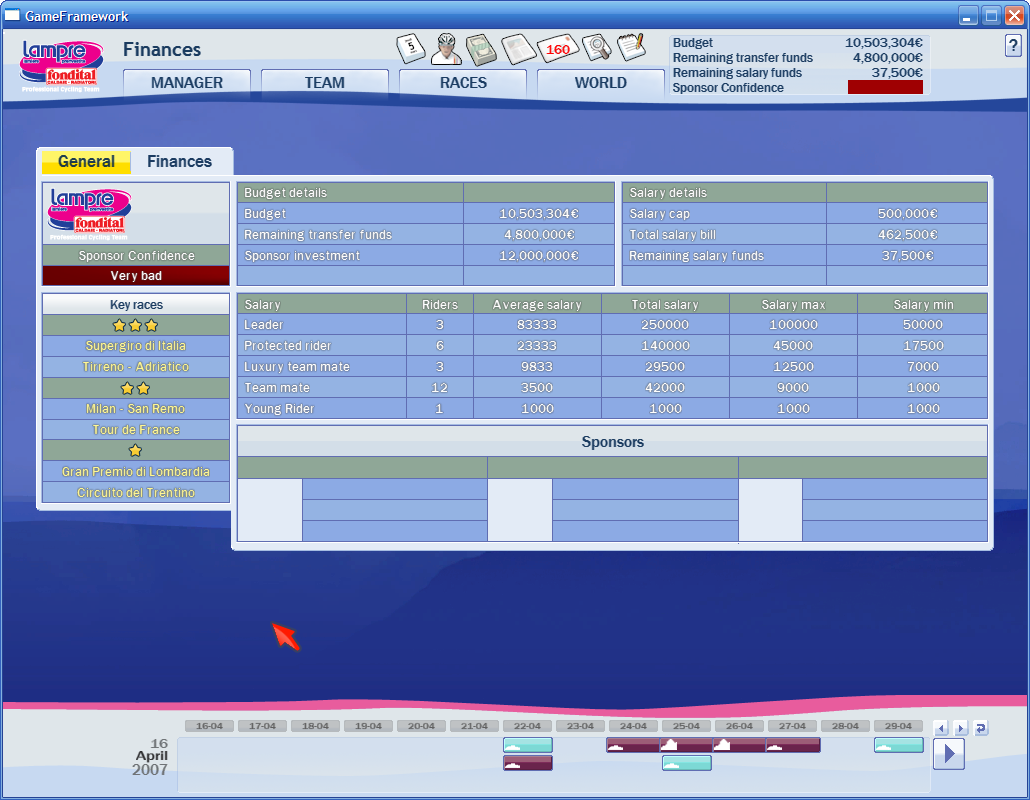Viewport: 1030px width, 800px height.
Task: Open Supergiro di Italia key race
Action: pos(136,346)
